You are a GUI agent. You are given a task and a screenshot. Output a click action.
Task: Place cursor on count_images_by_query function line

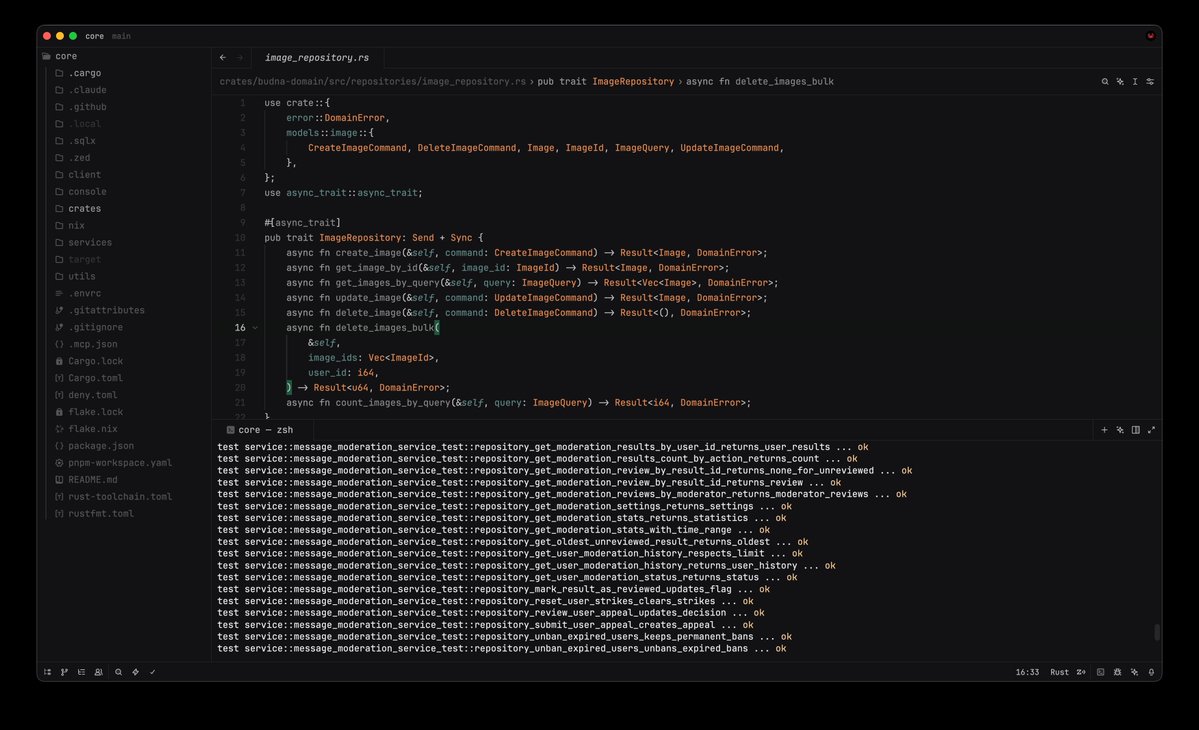[x=518, y=403]
